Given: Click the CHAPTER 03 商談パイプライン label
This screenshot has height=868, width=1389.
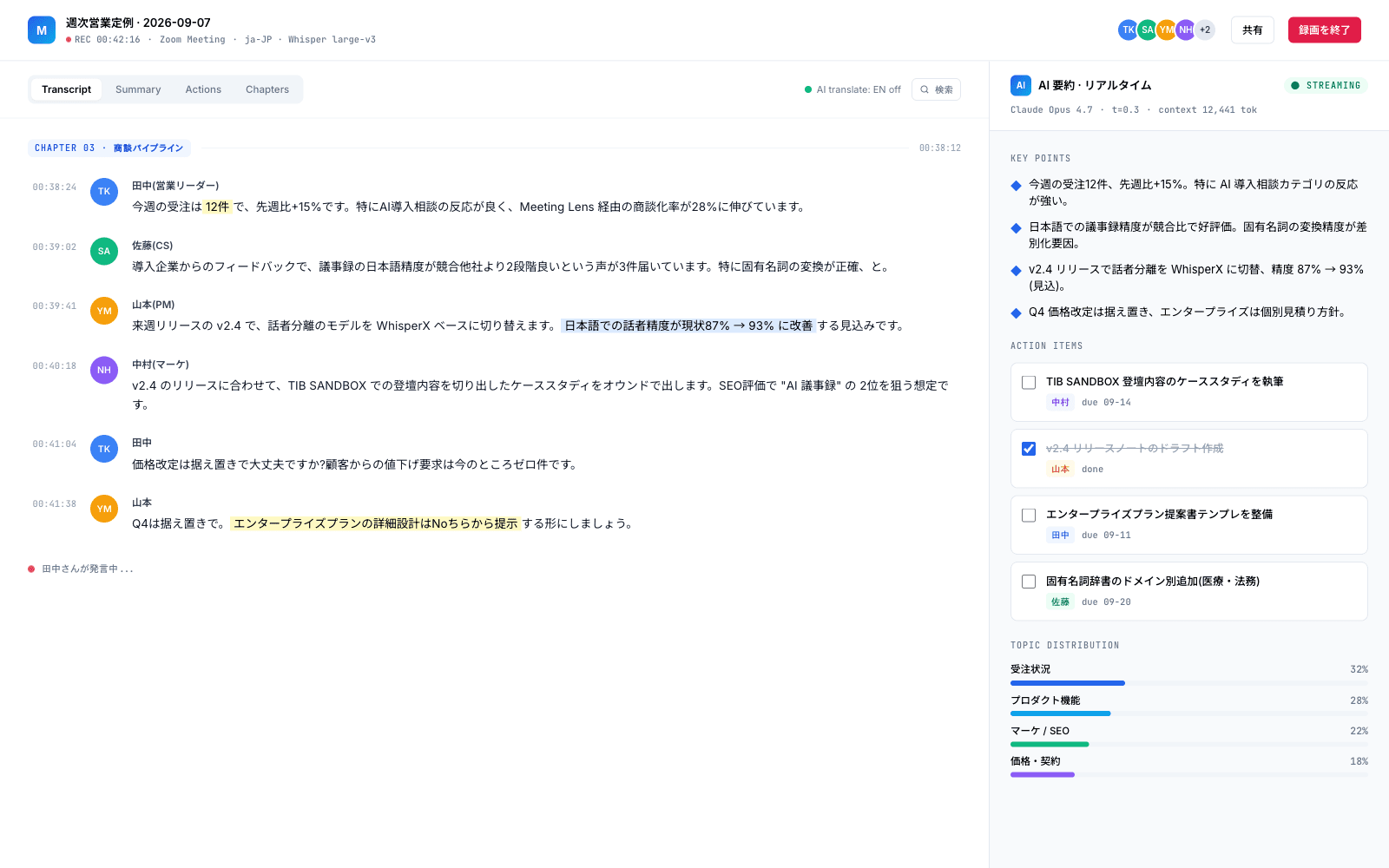Looking at the screenshot, I should pyautogui.click(x=109, y=148).
